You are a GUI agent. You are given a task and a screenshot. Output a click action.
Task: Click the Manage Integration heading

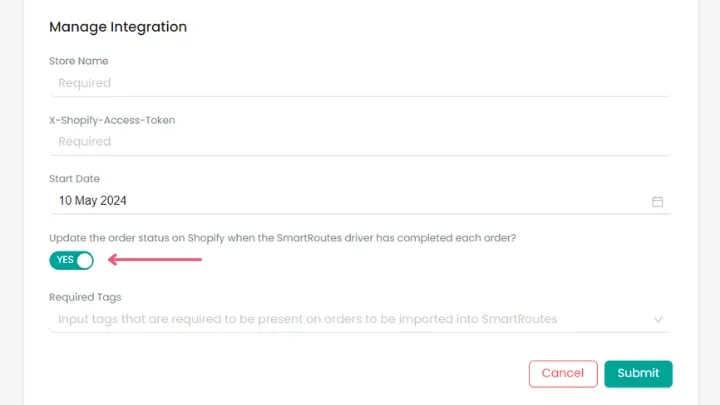pyautogui.click(x=118, y=27)
